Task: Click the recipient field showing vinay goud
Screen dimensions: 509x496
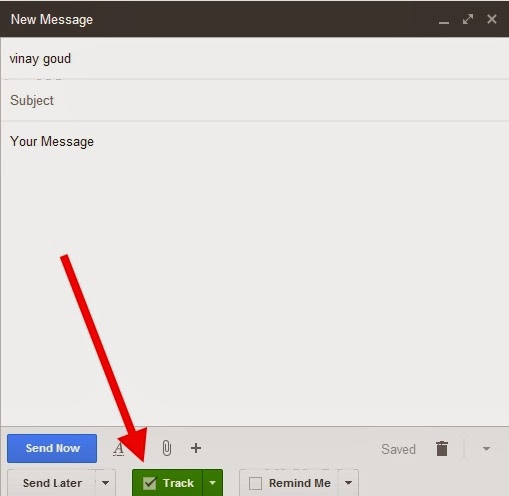Action: coord(255,59)
